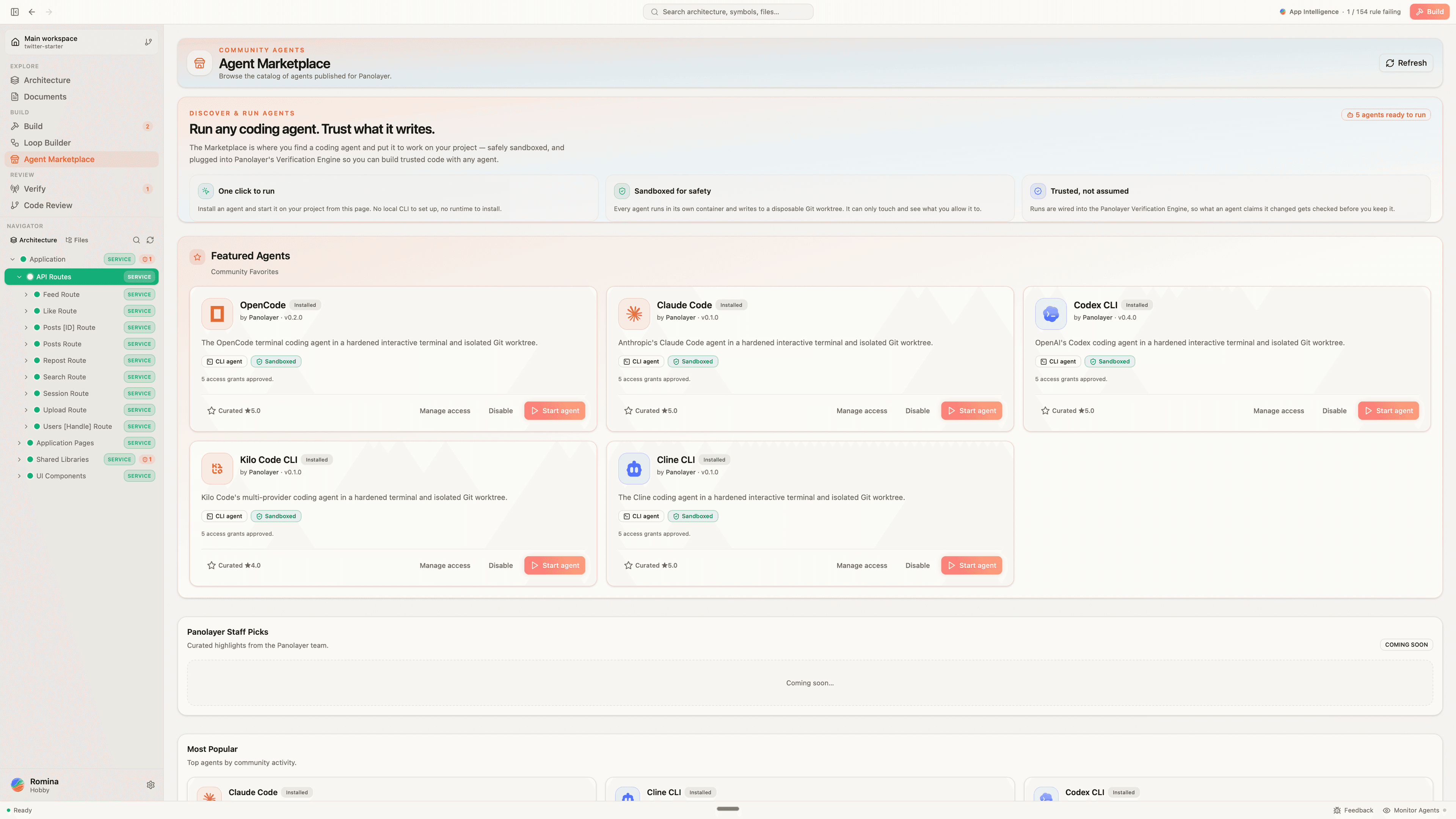Click the Romina user avatar
The height and width of the screenshot is (819, 1456).
(x=17, y=785)
